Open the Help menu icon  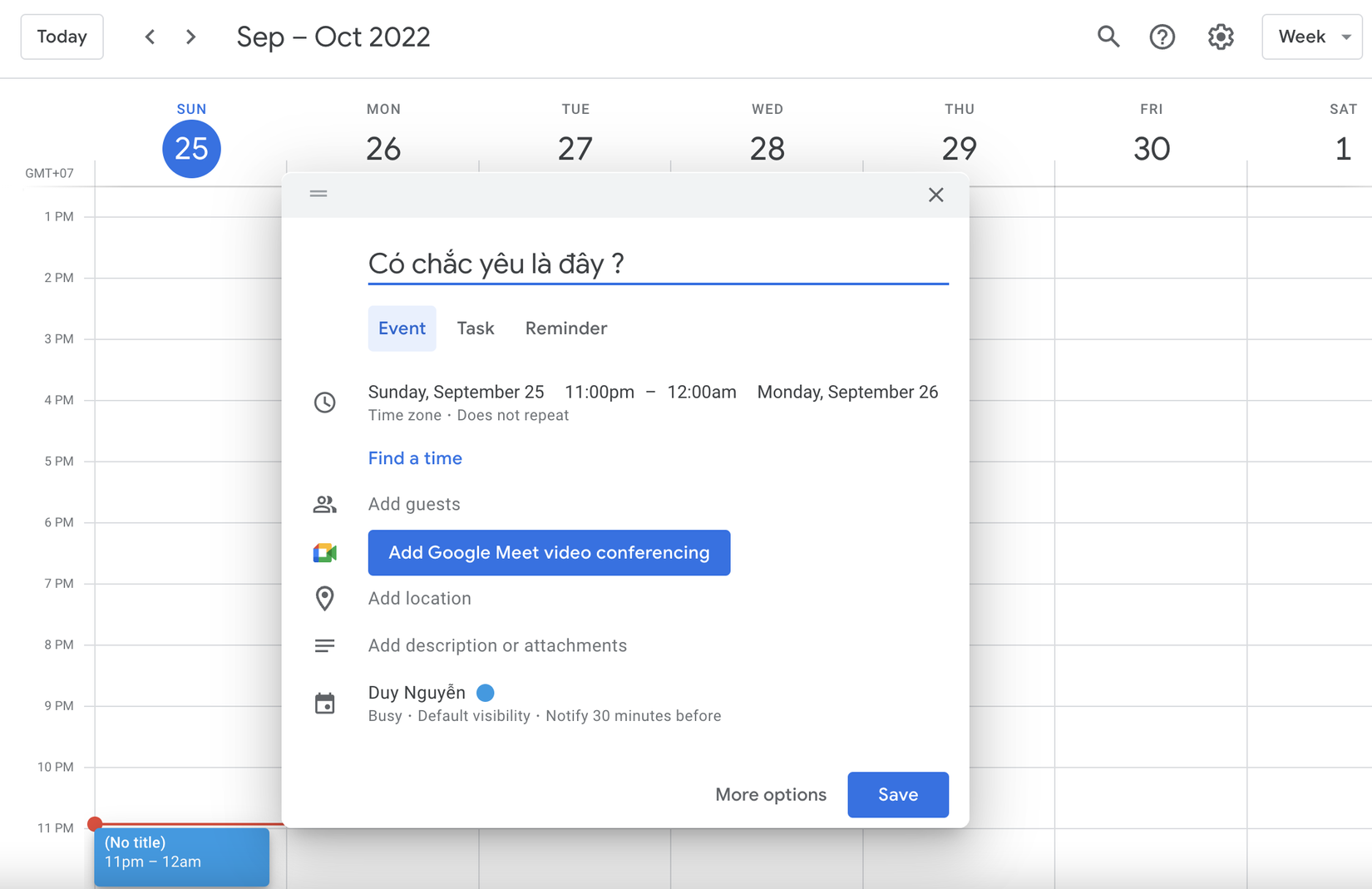(x=1162, y=37)
